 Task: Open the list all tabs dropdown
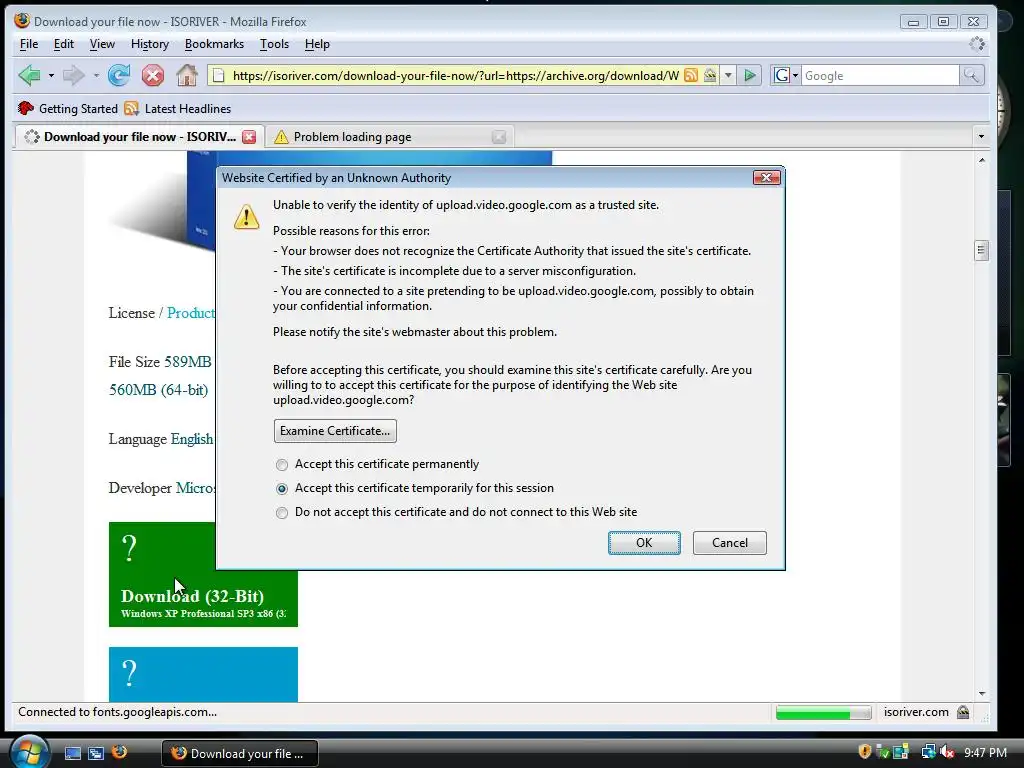(x=981, y=136)
